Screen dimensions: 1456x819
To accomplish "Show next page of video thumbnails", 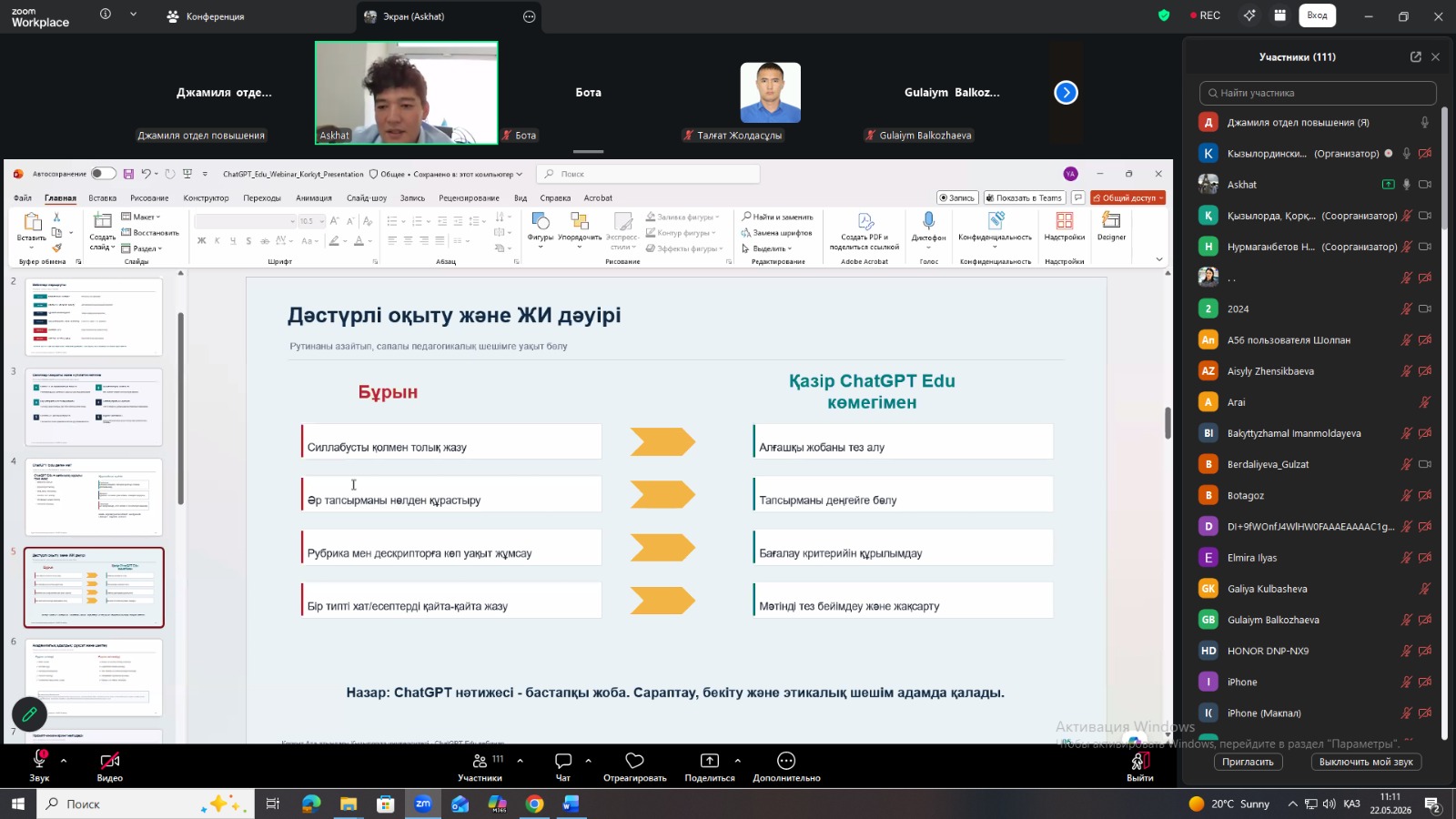I will (1066, 93).
